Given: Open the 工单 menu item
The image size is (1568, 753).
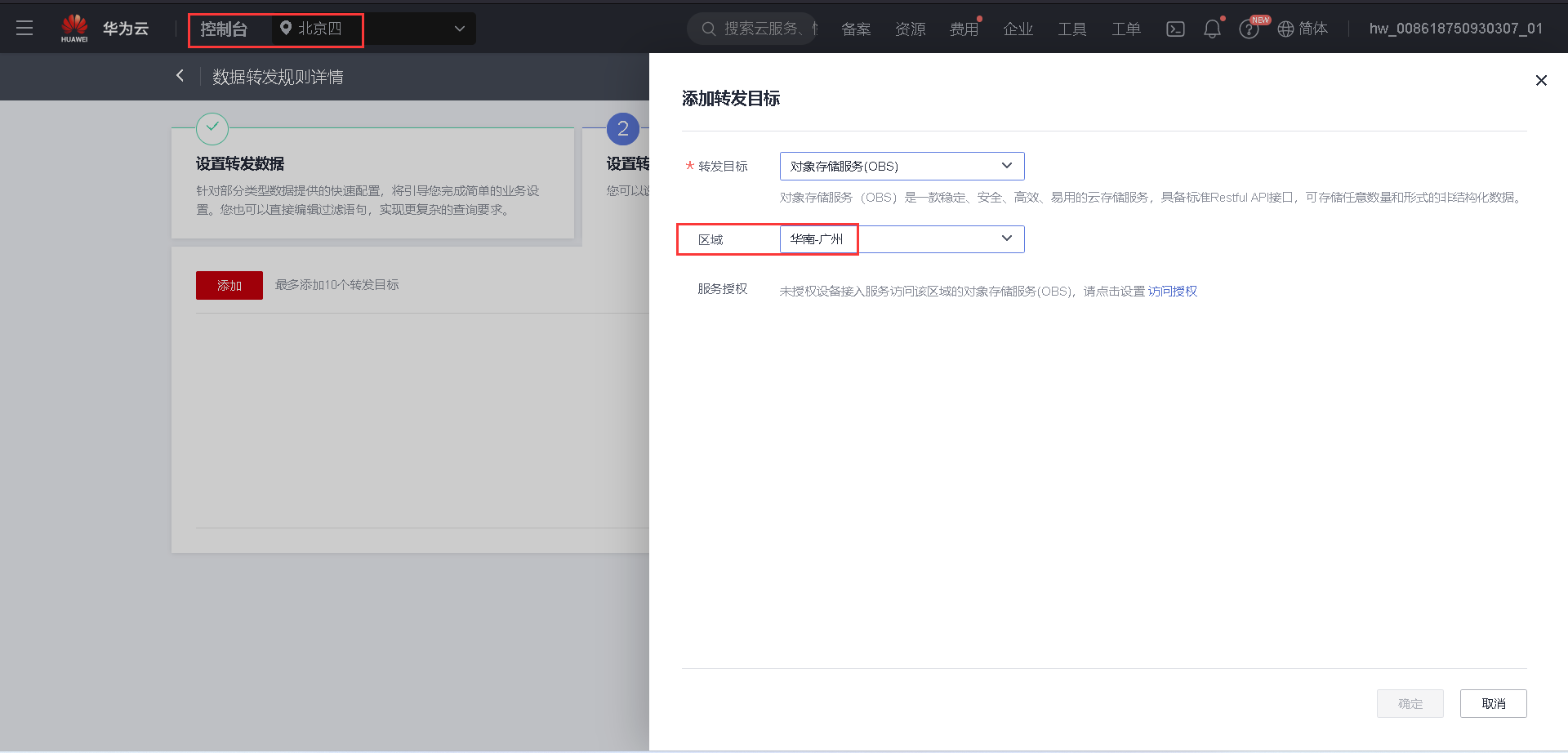Looking at the screenshot, I should (x=1125, y=29).
